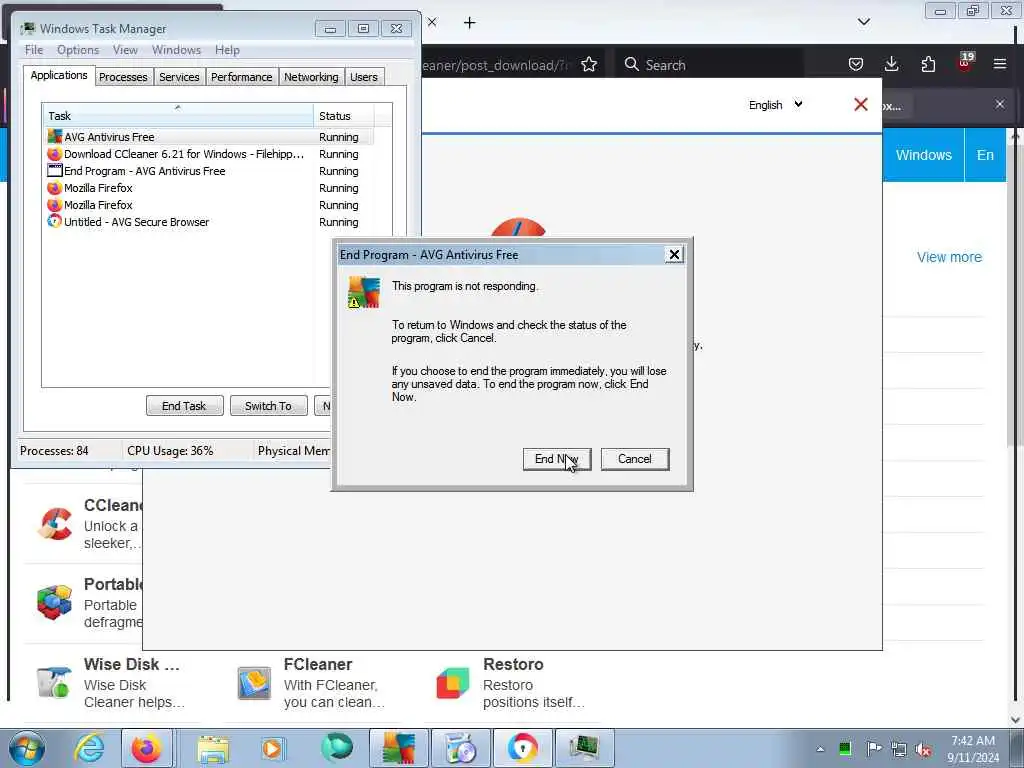Screen dimensions: 1024x768
Task: Open the Firefox hamburger menu
Action: 1000,64
